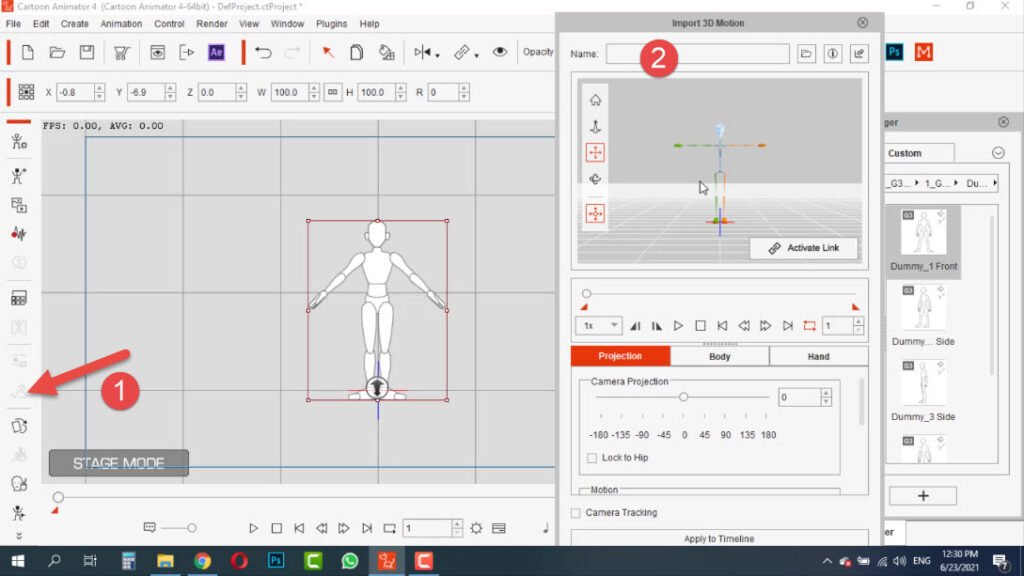The height and width of the screenshot is (576, 1024).
Task: Open the Render menu
Action: 212,24
